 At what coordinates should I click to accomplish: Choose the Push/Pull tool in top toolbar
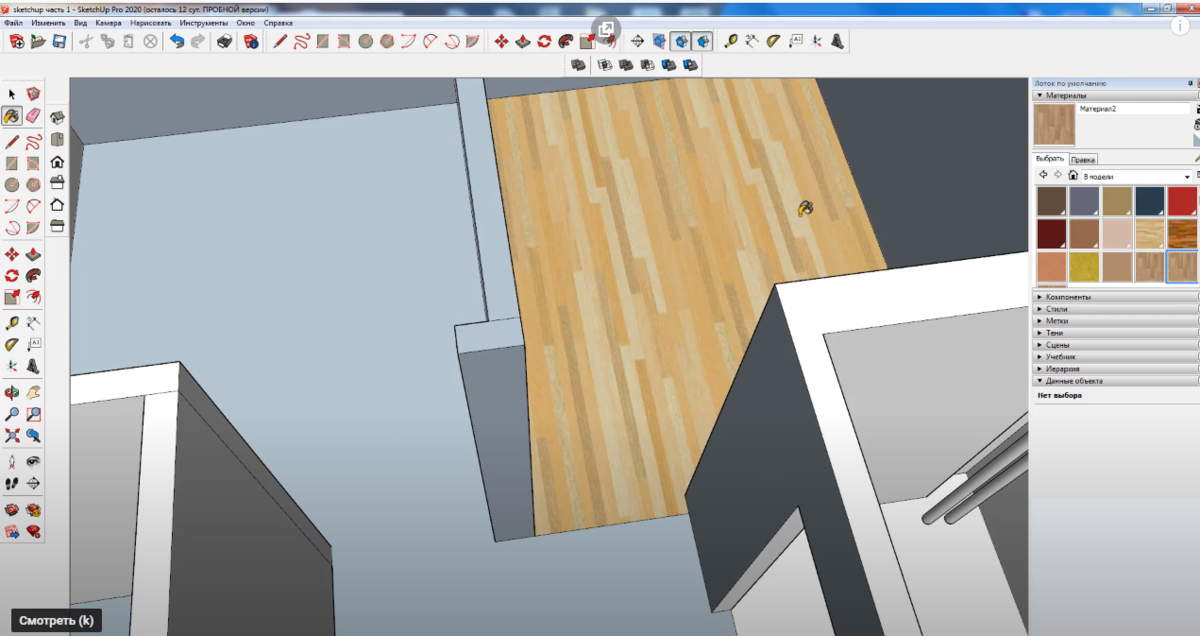tap(523, 41)
